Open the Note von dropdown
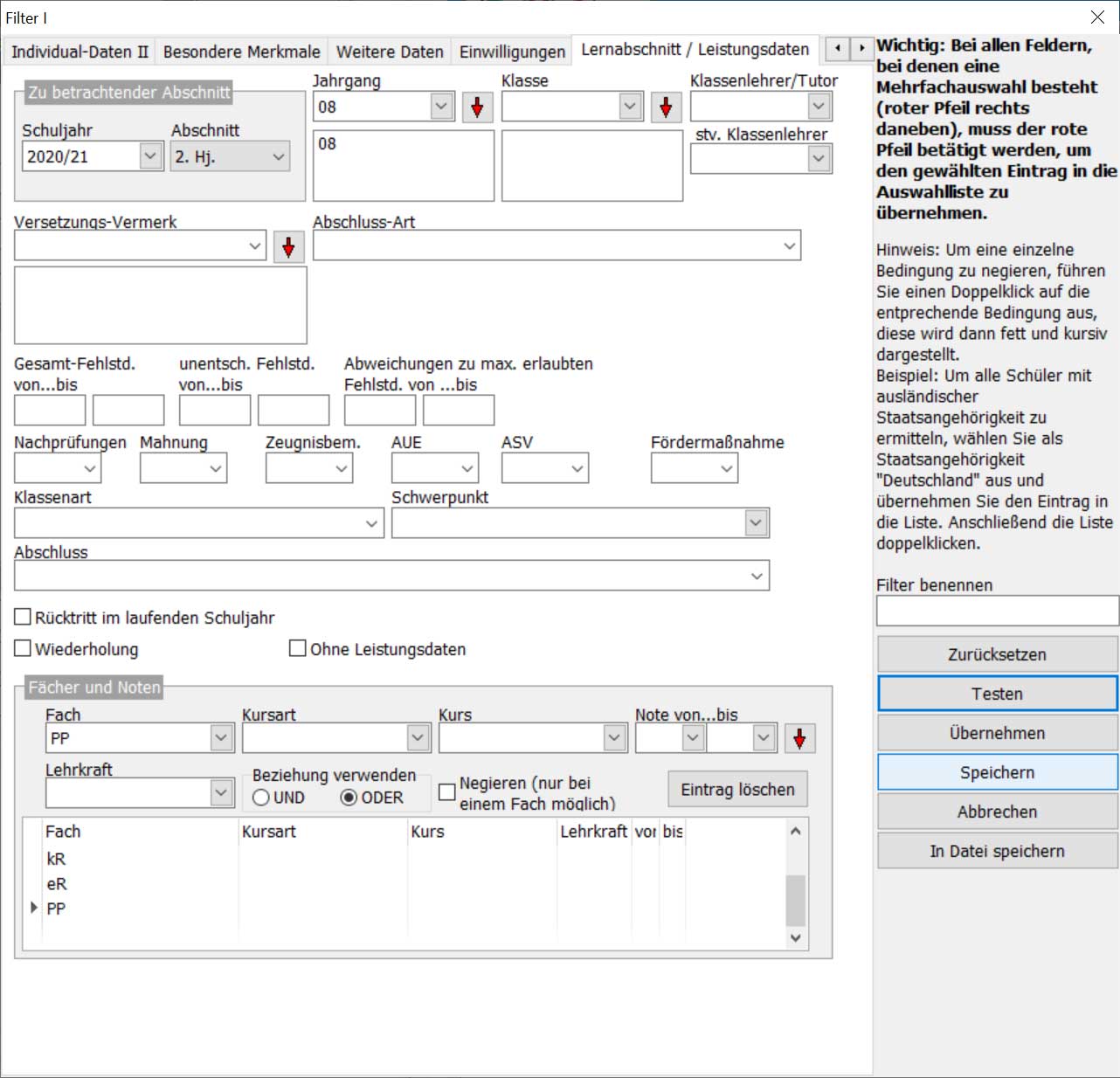 click(693, 738)
